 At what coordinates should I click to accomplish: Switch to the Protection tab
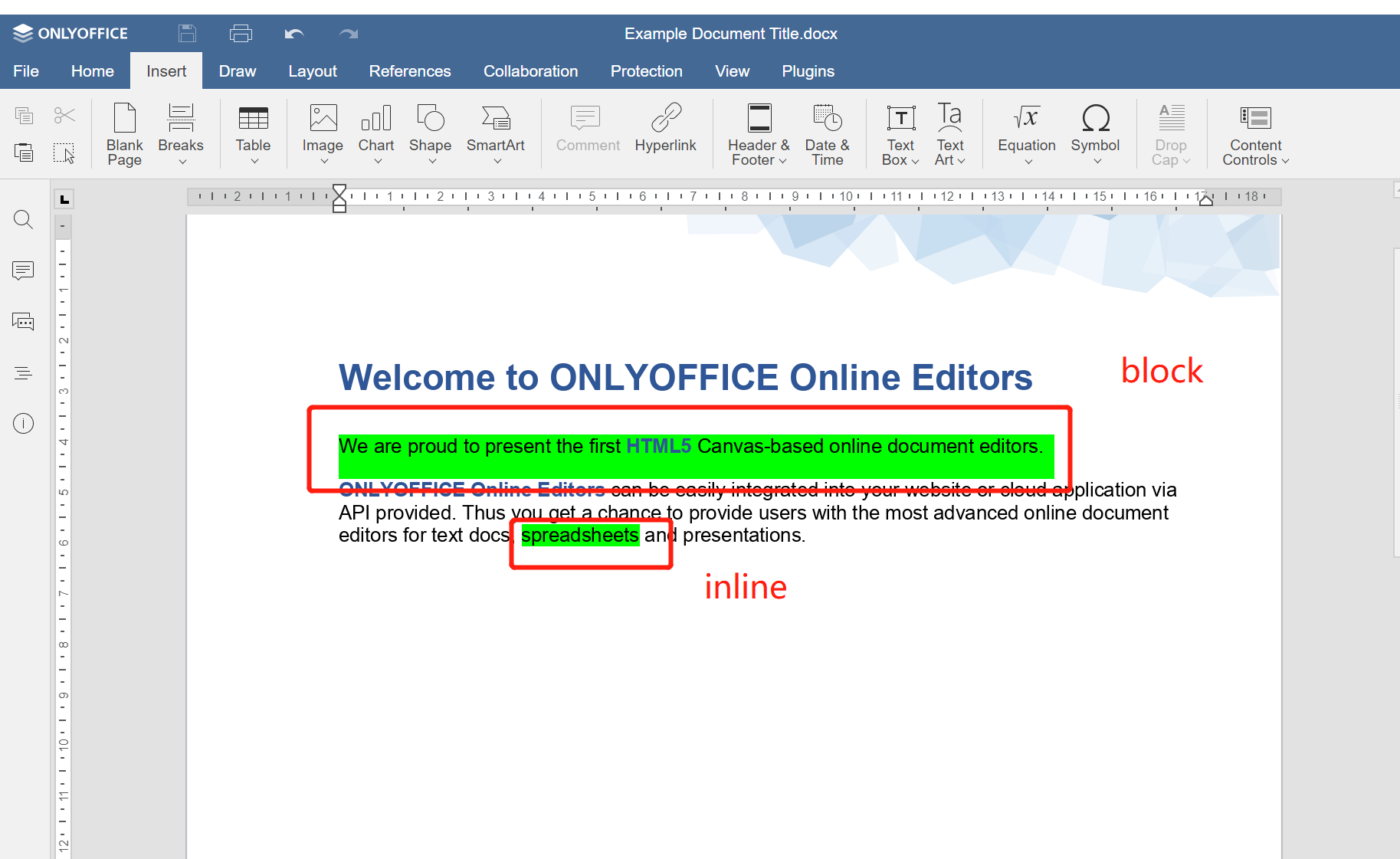647,70
